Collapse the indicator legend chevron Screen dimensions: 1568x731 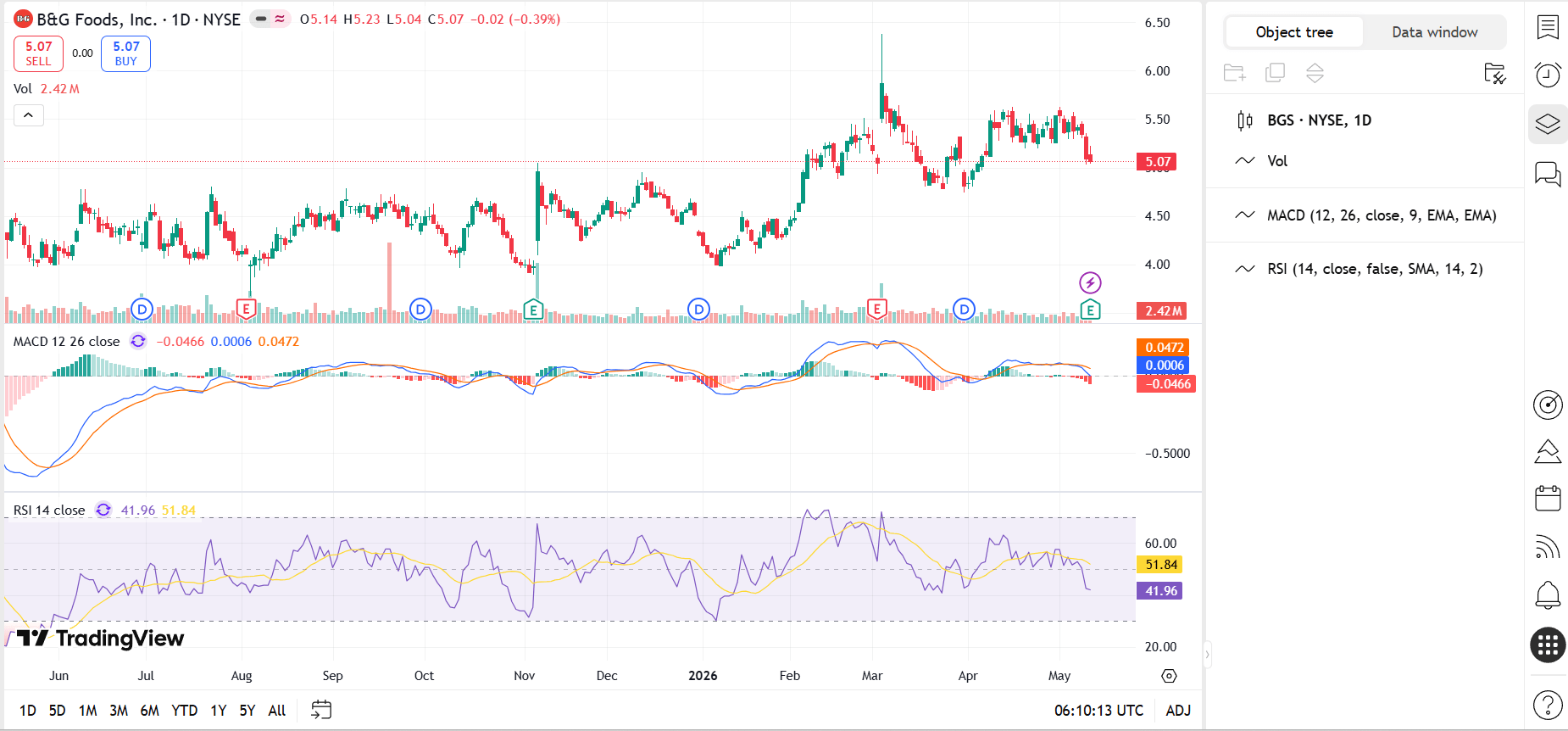click(28, 115)
